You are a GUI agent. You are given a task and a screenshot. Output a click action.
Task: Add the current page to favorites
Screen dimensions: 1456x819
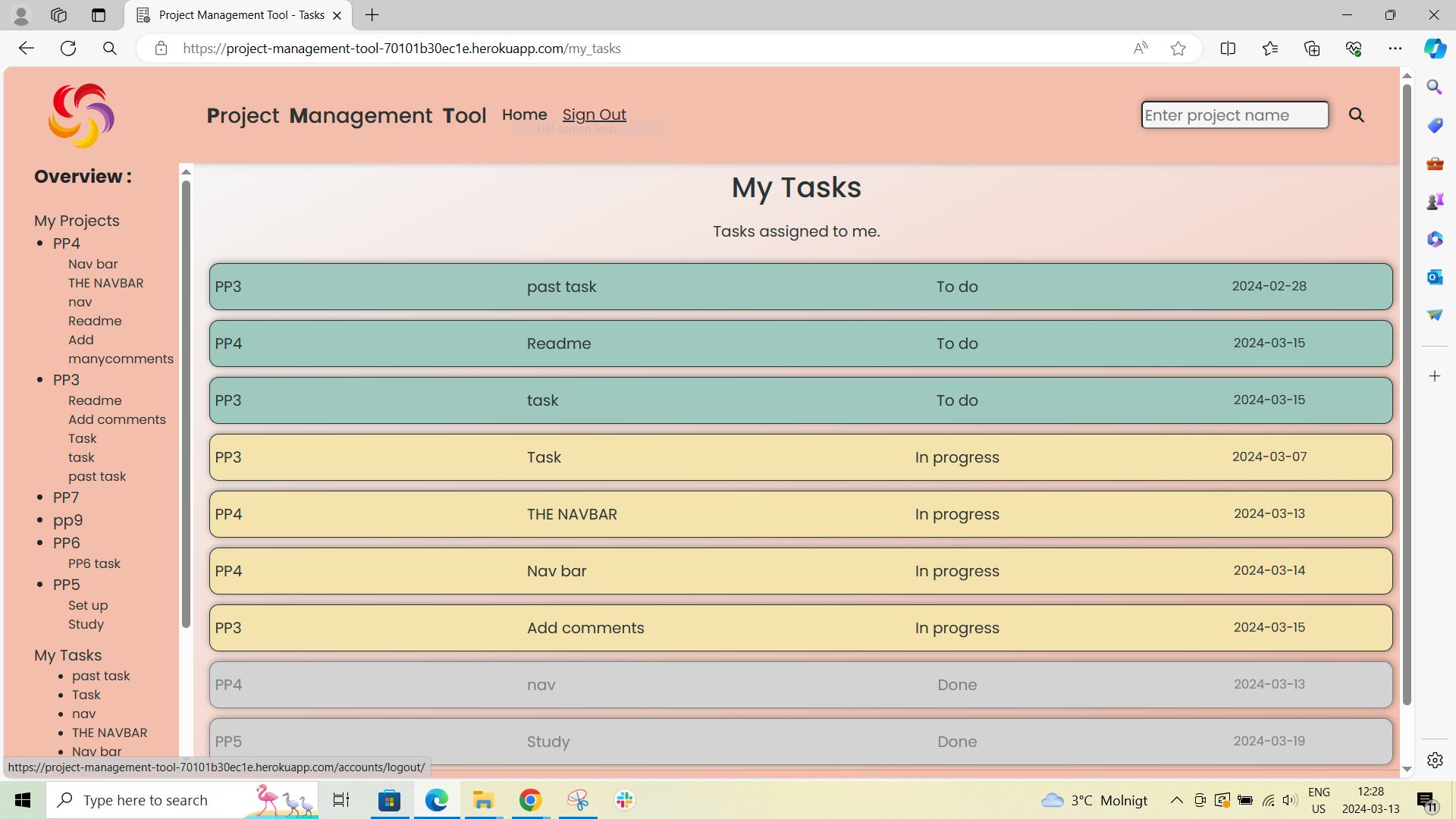[x=1178, y=48]
